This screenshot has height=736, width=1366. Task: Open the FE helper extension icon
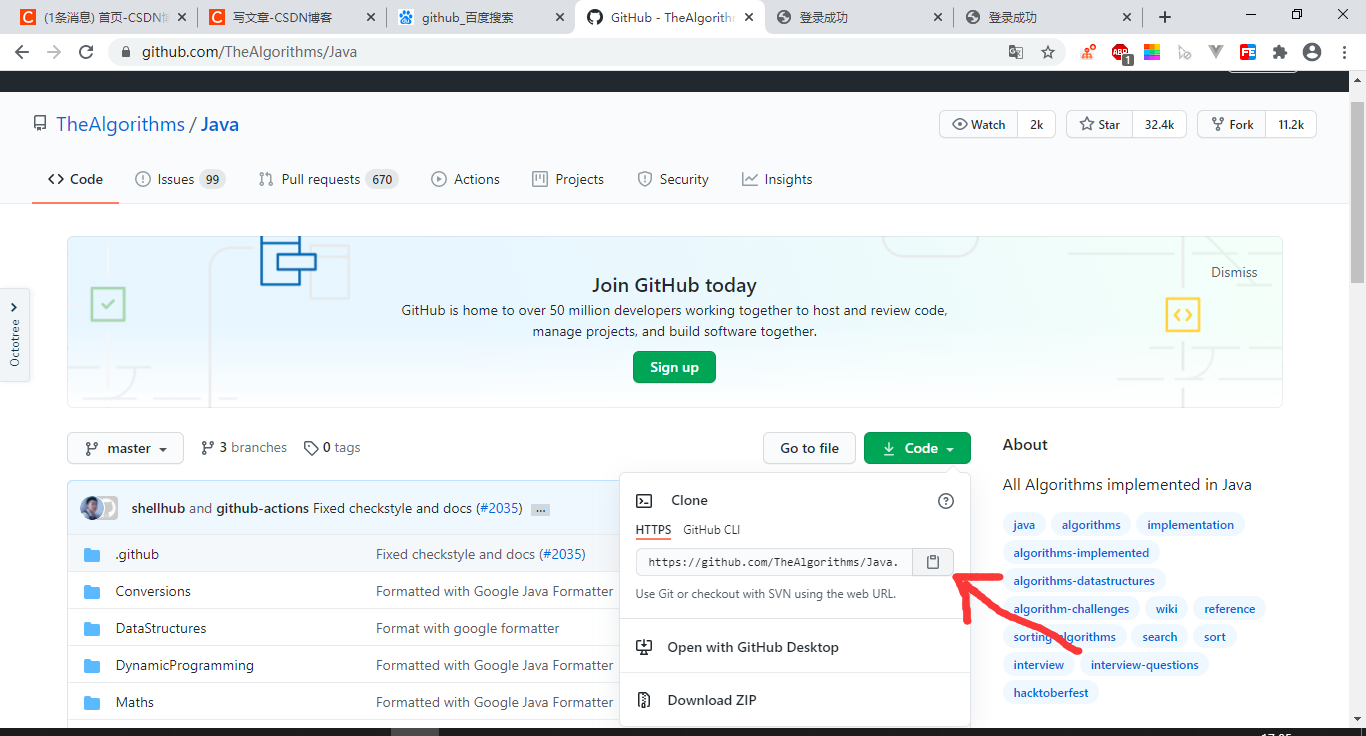1248,52
